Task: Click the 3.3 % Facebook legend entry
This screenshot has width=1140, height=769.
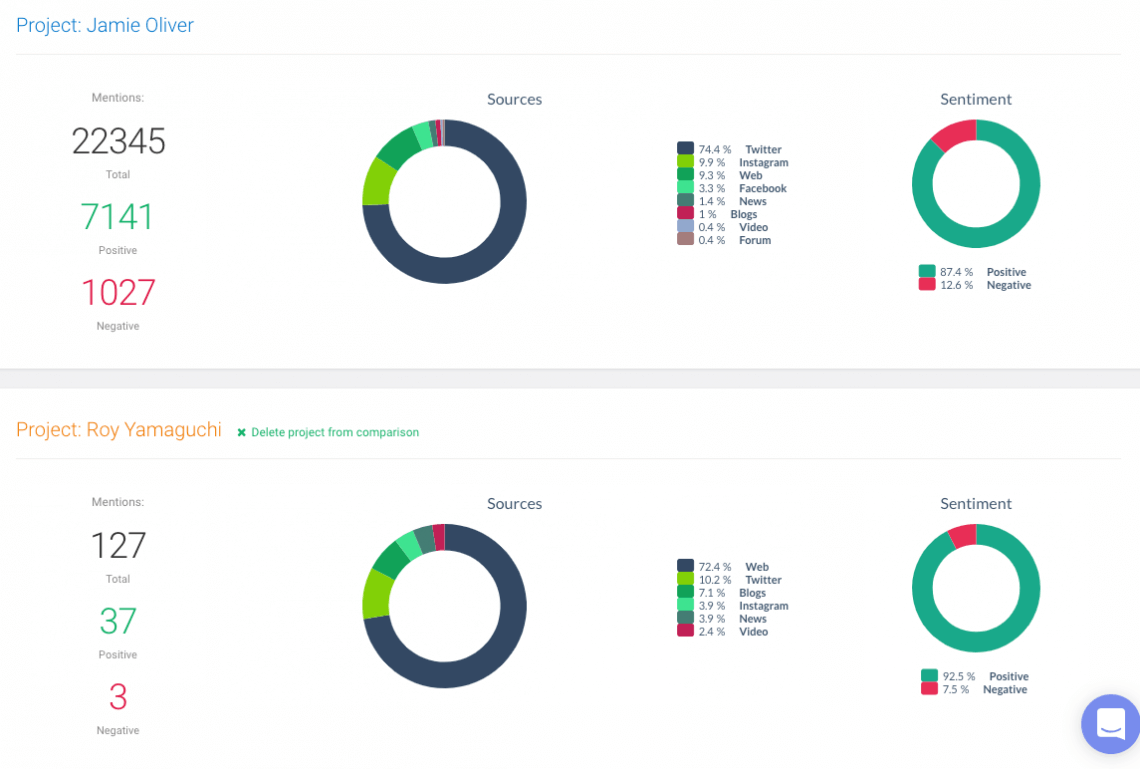Action: pyautogui.click(x=732, y=188)
